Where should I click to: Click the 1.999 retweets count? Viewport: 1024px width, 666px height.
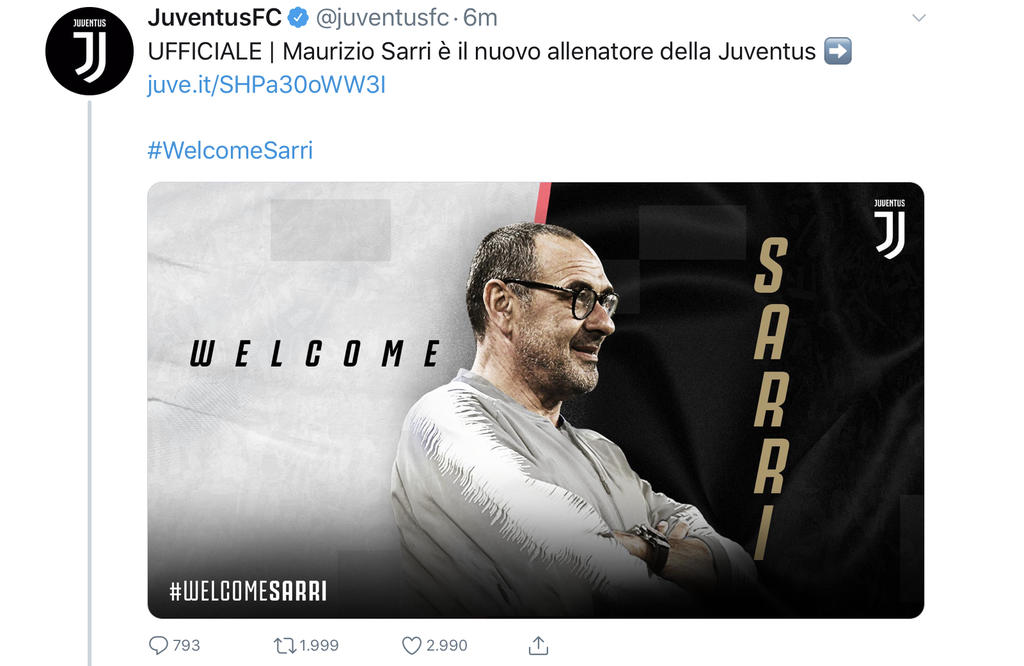coord(319,645)
